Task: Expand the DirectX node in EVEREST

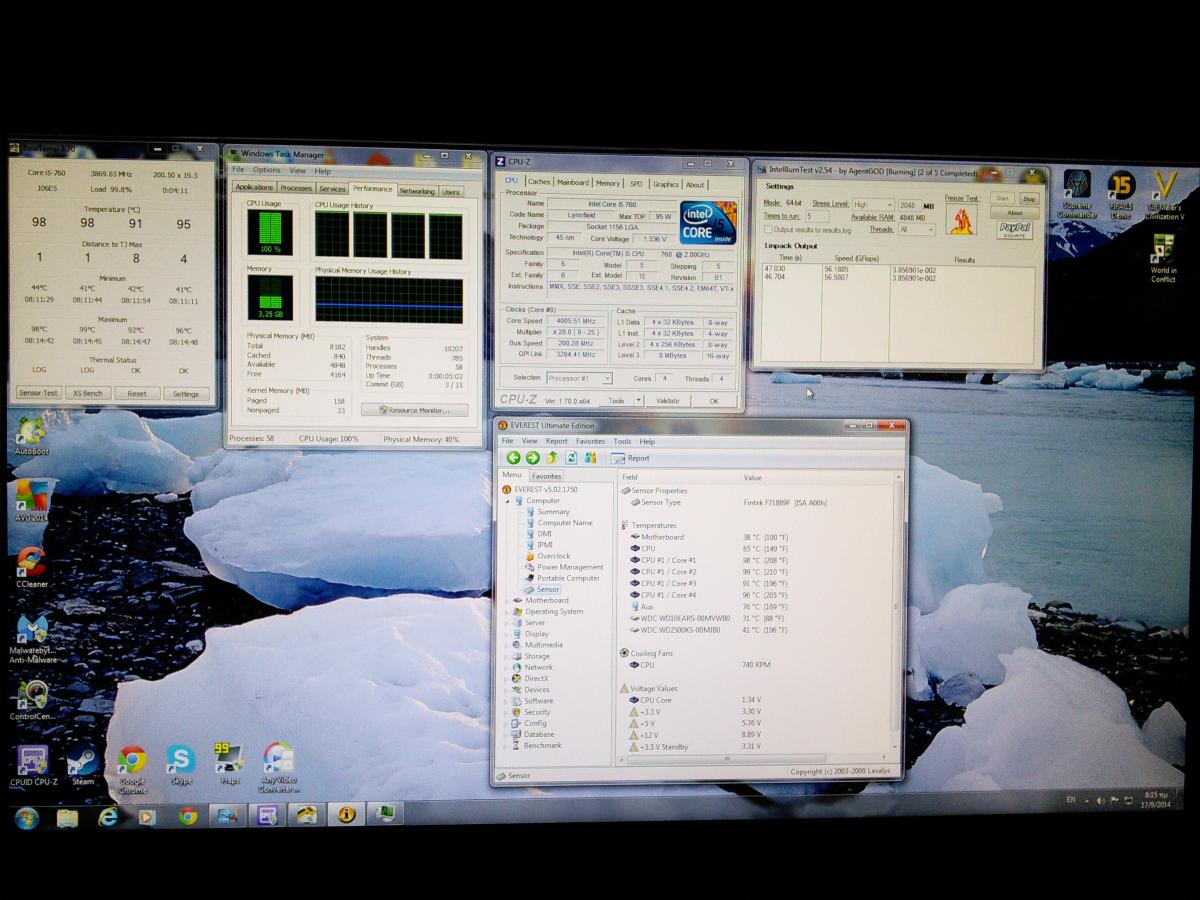Action: point(507,679)
